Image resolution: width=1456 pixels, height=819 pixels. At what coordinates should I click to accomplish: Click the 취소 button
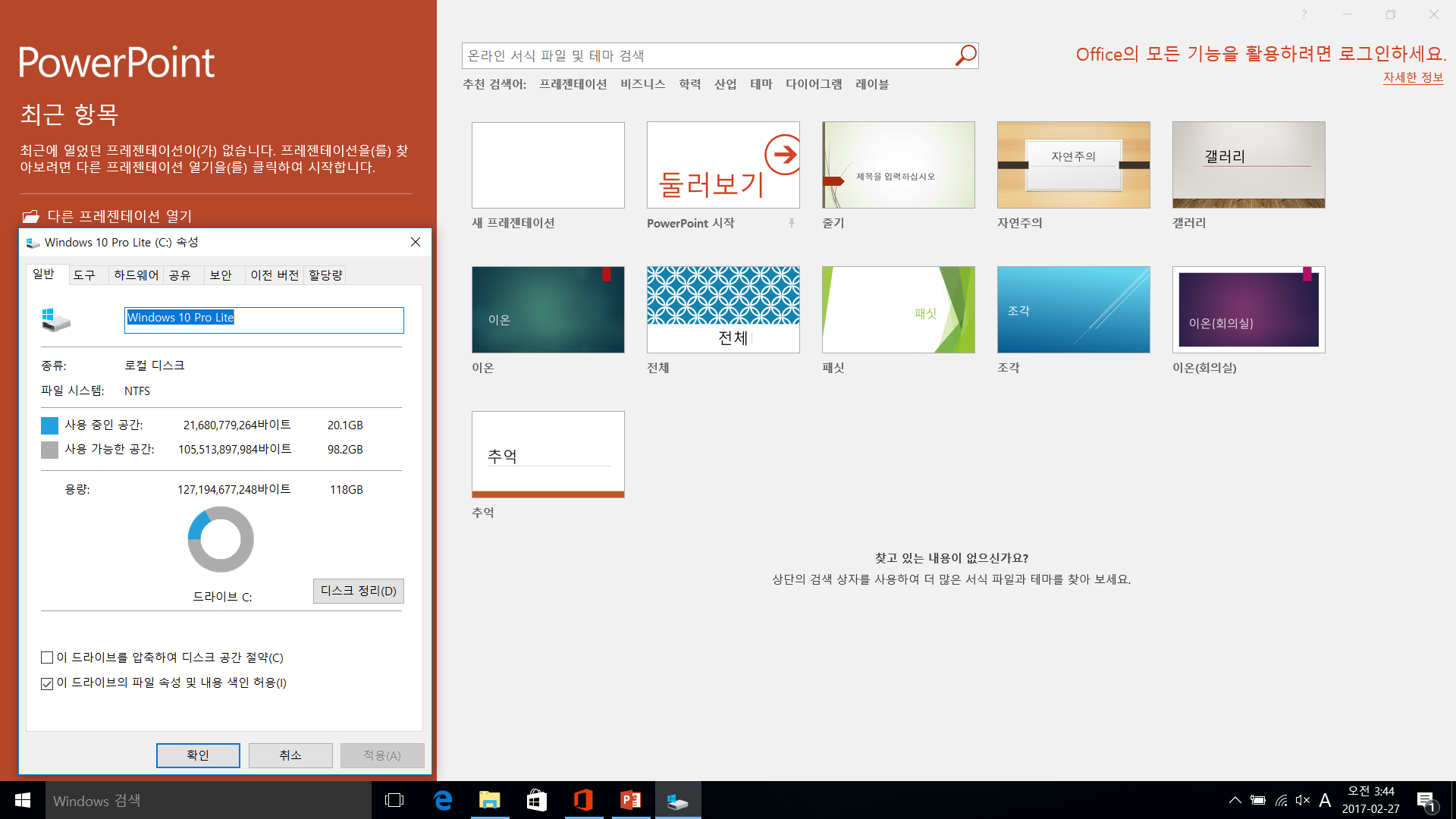pos(290,755)
